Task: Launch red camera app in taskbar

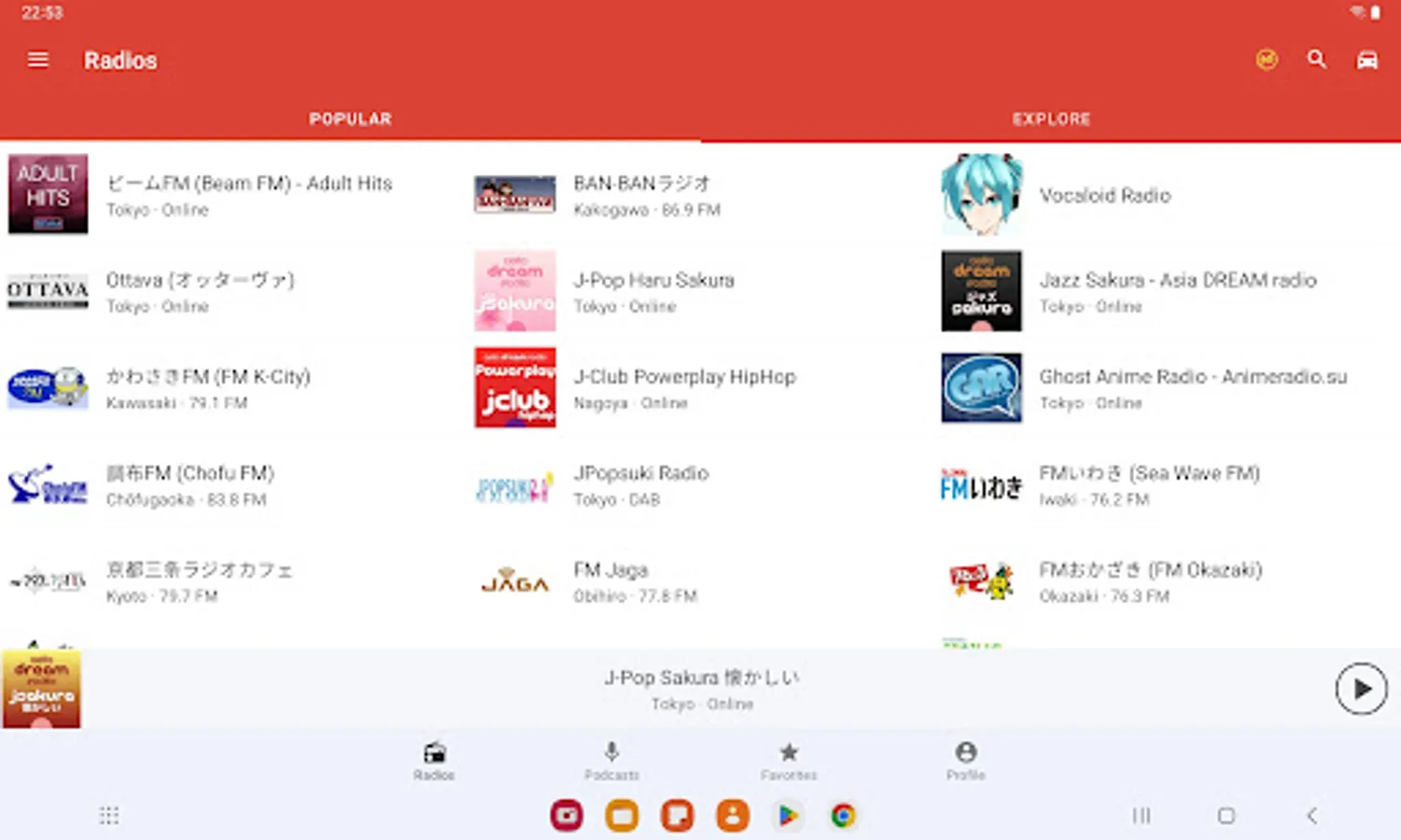Action: [567, 816]
